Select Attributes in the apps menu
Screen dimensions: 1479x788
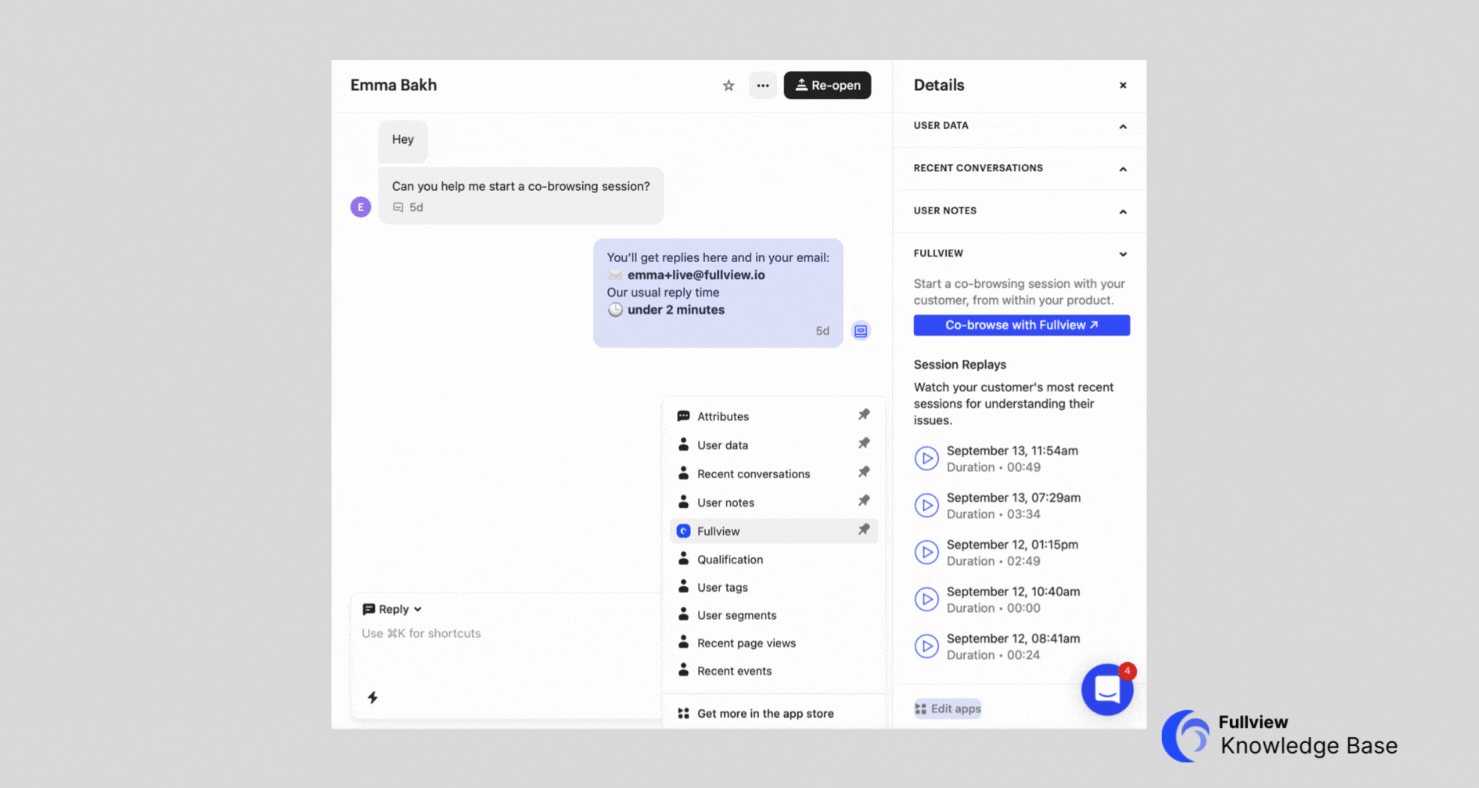(774, 416)
